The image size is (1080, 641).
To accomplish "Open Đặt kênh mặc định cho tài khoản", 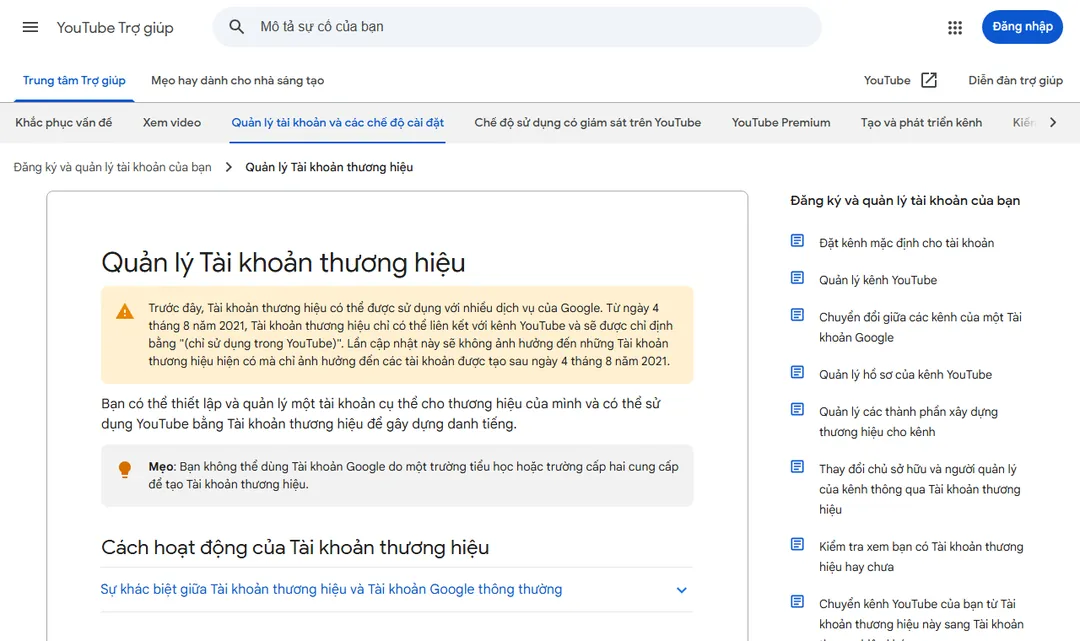I will (x=906, y=243).
